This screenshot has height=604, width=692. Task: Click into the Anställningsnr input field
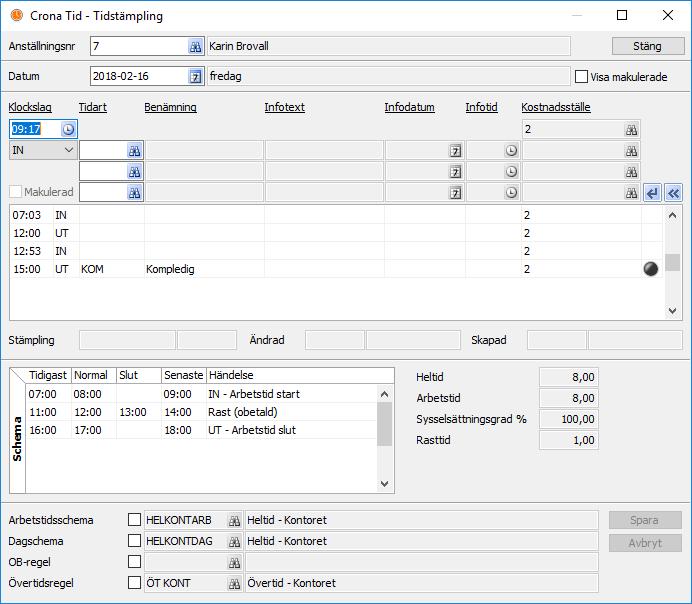point(139,46)
